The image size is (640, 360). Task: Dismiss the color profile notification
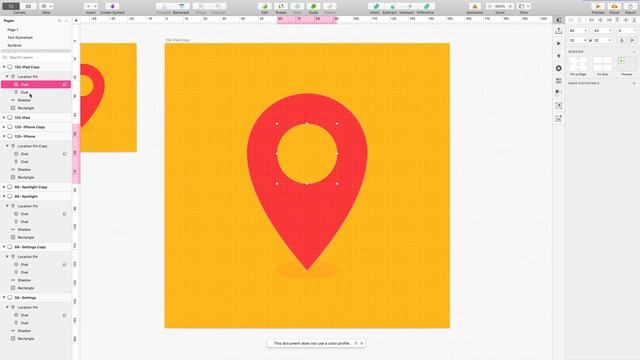click(x=362, y=343)
